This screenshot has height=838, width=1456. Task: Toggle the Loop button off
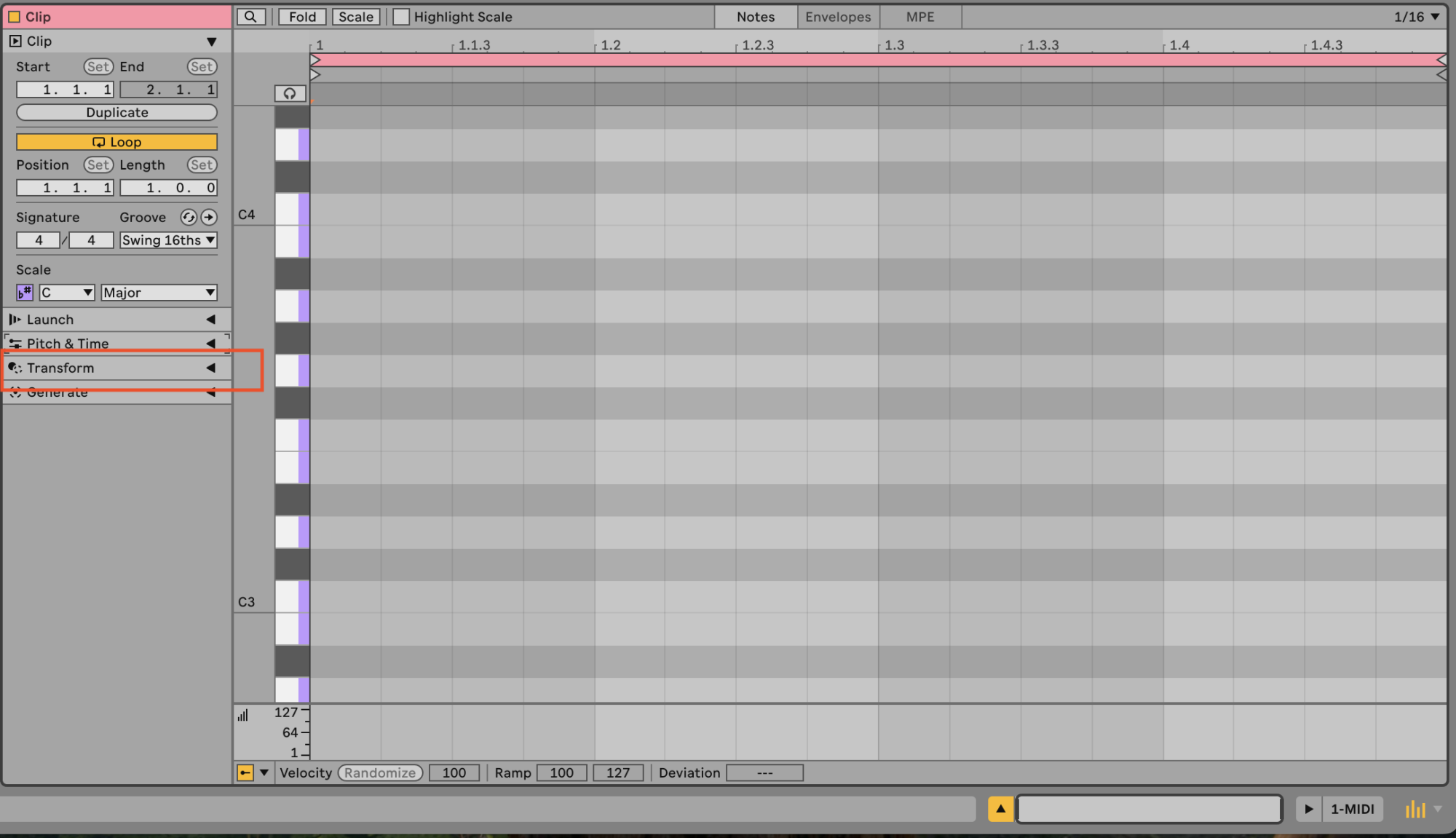click(x=116, y=141)
